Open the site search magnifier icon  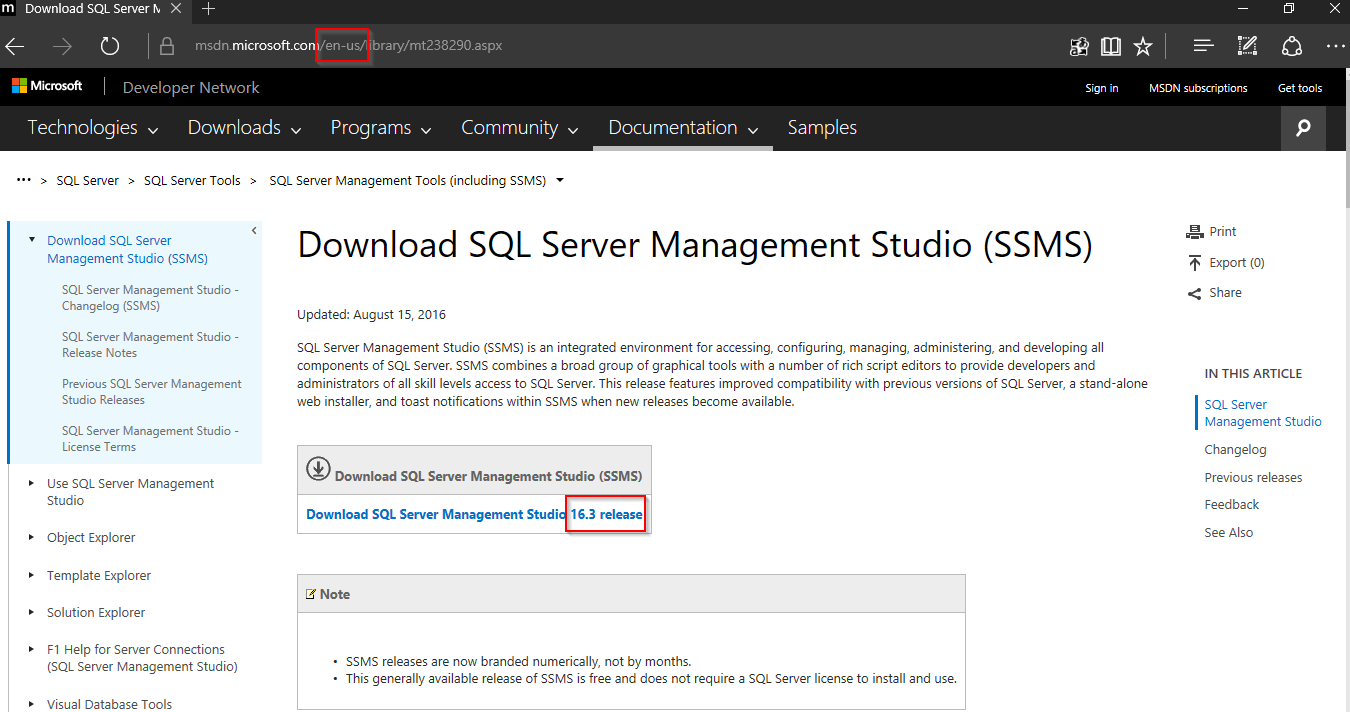point(1302,128)
